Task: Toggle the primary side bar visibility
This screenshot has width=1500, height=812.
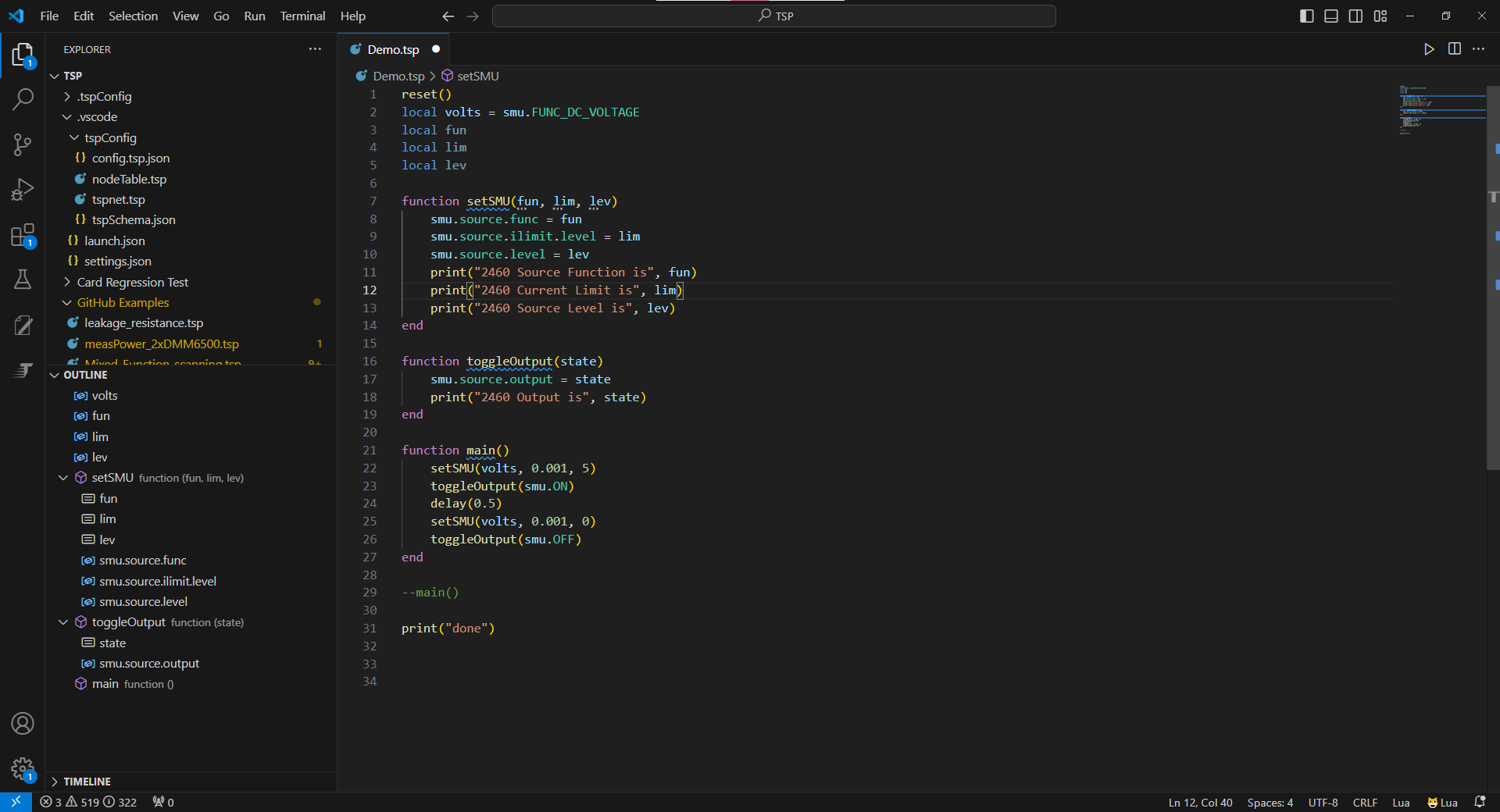Action: click(x=1306, y=16)
